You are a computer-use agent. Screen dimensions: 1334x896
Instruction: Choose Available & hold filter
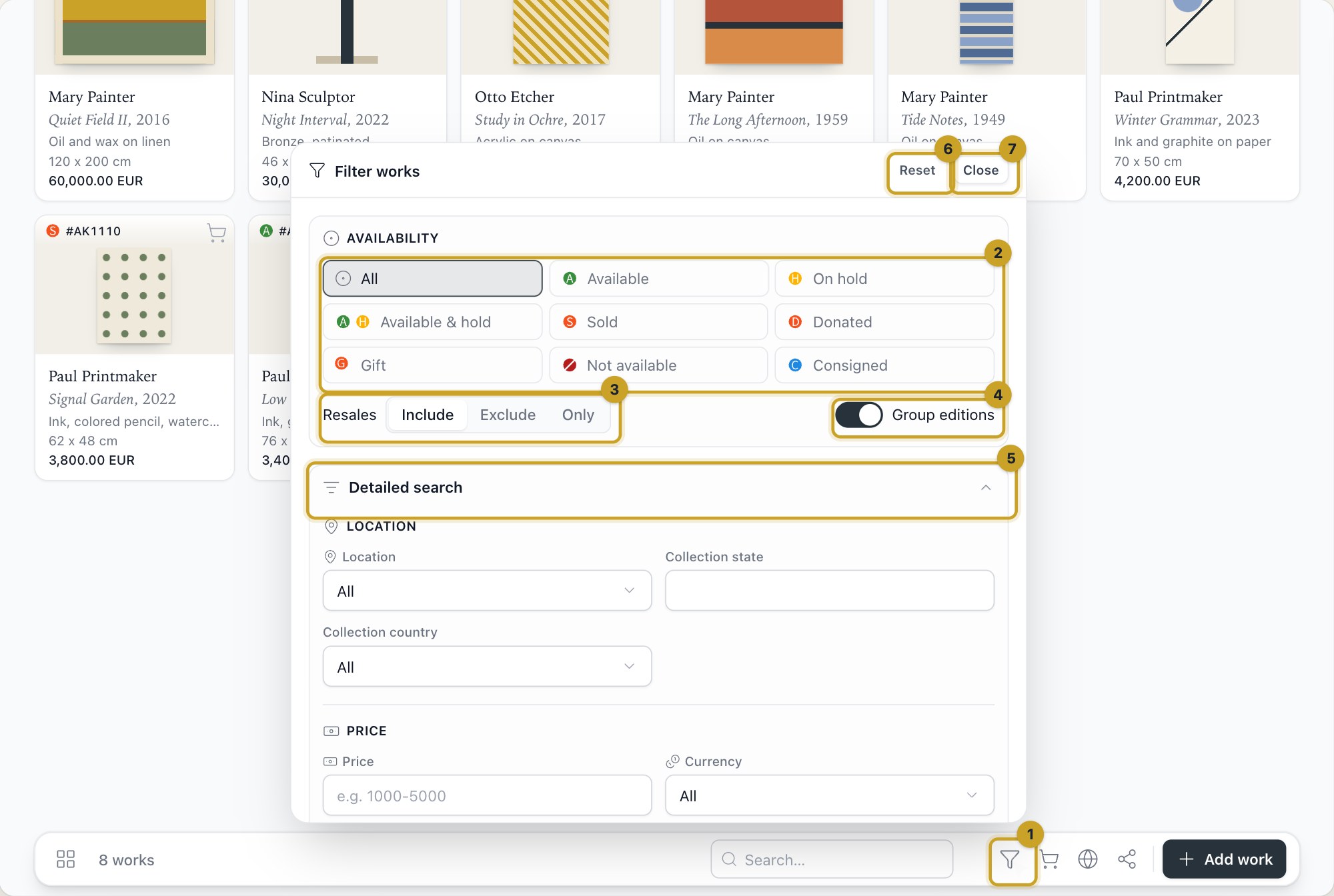coord(432,322)
